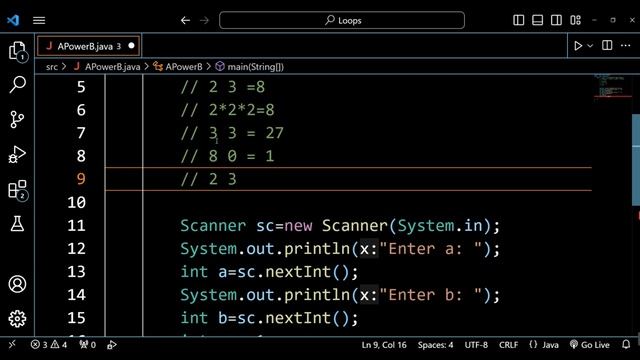Open the Explorer view in the activity bar
The image size is (640, 360).
18,51
